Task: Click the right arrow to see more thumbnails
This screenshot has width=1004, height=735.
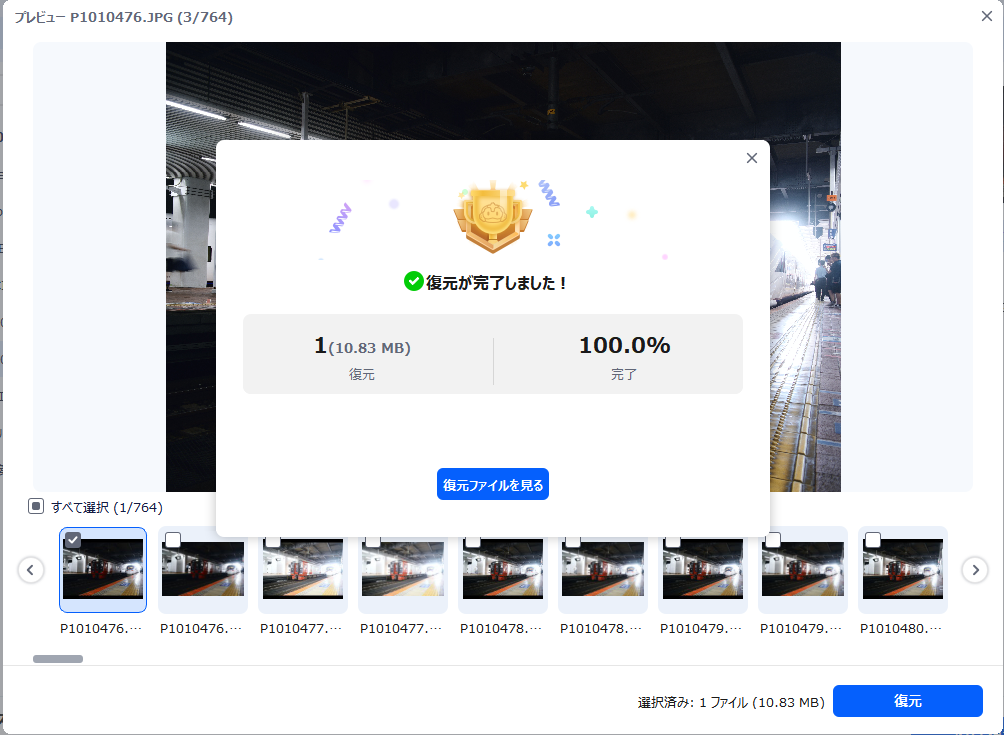Action: click(x=974, y=570)
